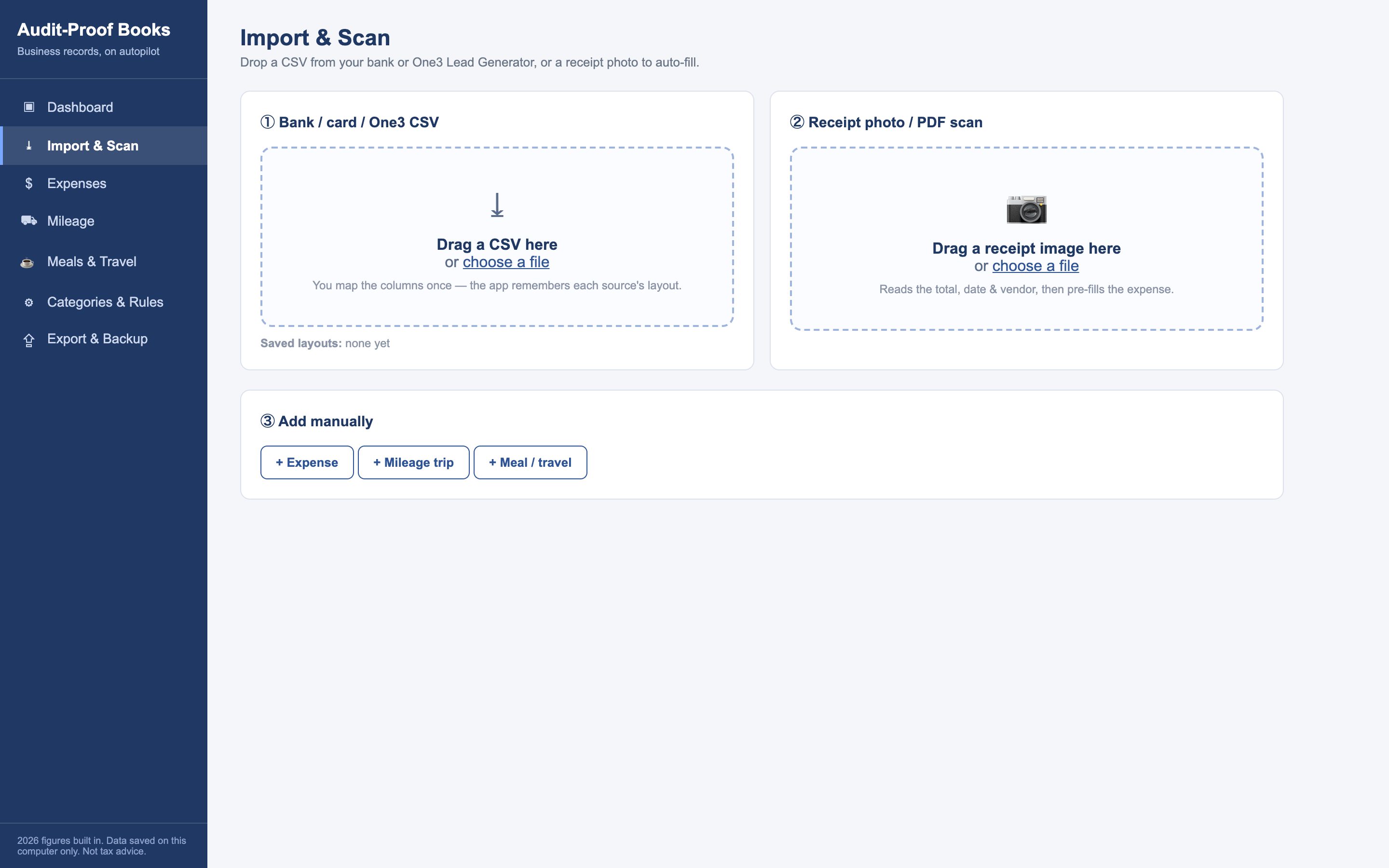The width and height of the screenshot is (1389, 868).
Task: Open Categories & Rules
Action: pos(104,302)
